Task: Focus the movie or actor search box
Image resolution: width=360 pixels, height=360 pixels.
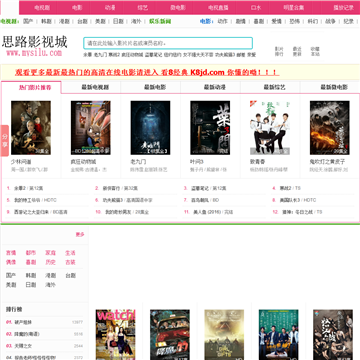Action: (x=168, y=43)
